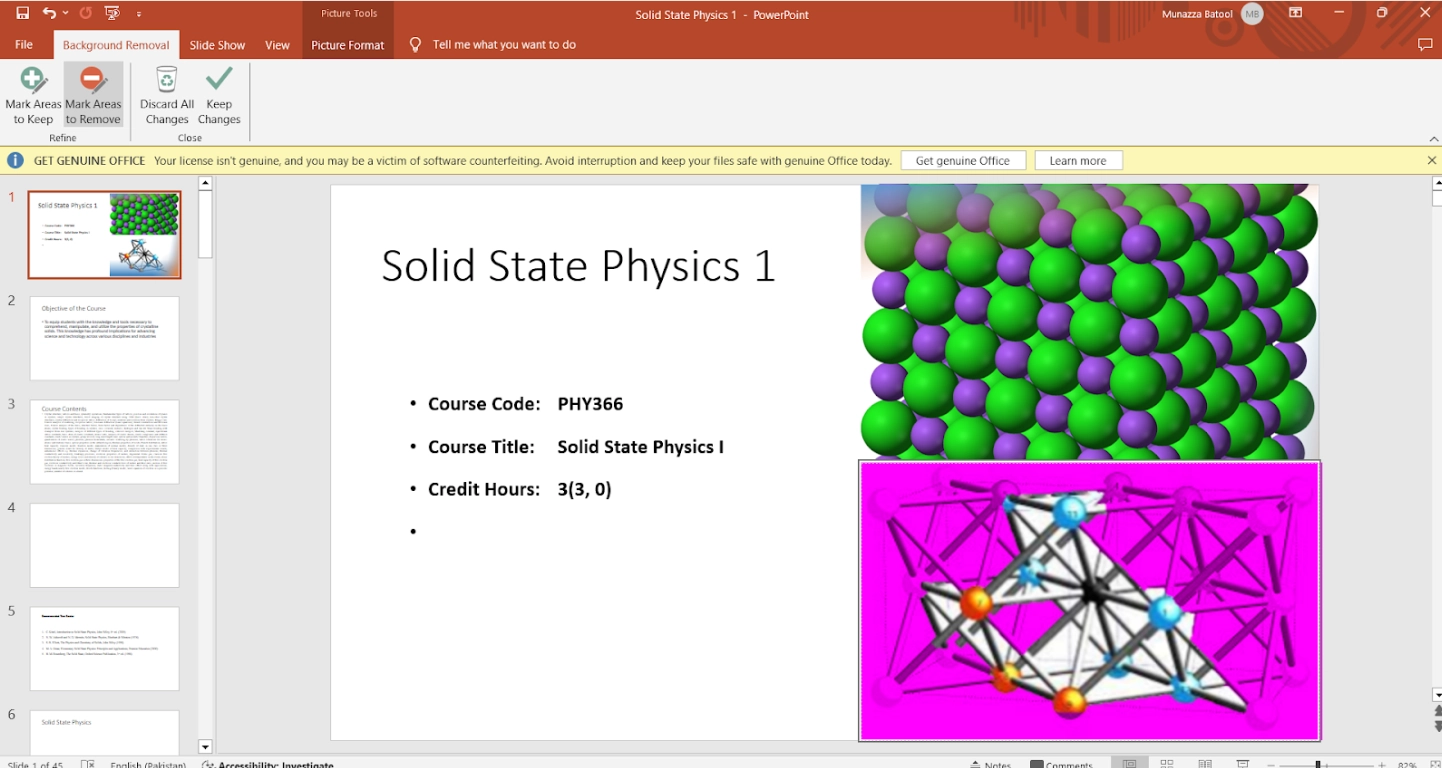Click the Undo arrow icon
Screen dimensions: 1442x768
click(49, 14)
